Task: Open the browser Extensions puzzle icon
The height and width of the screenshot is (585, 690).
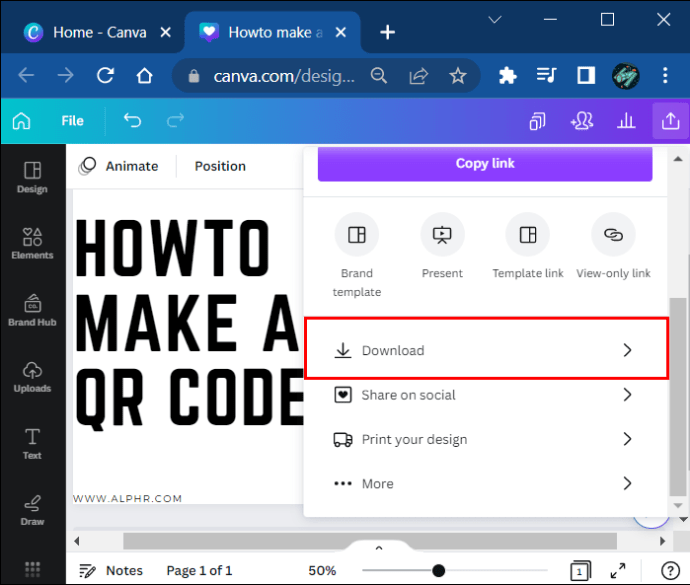Action: (507, 76)
